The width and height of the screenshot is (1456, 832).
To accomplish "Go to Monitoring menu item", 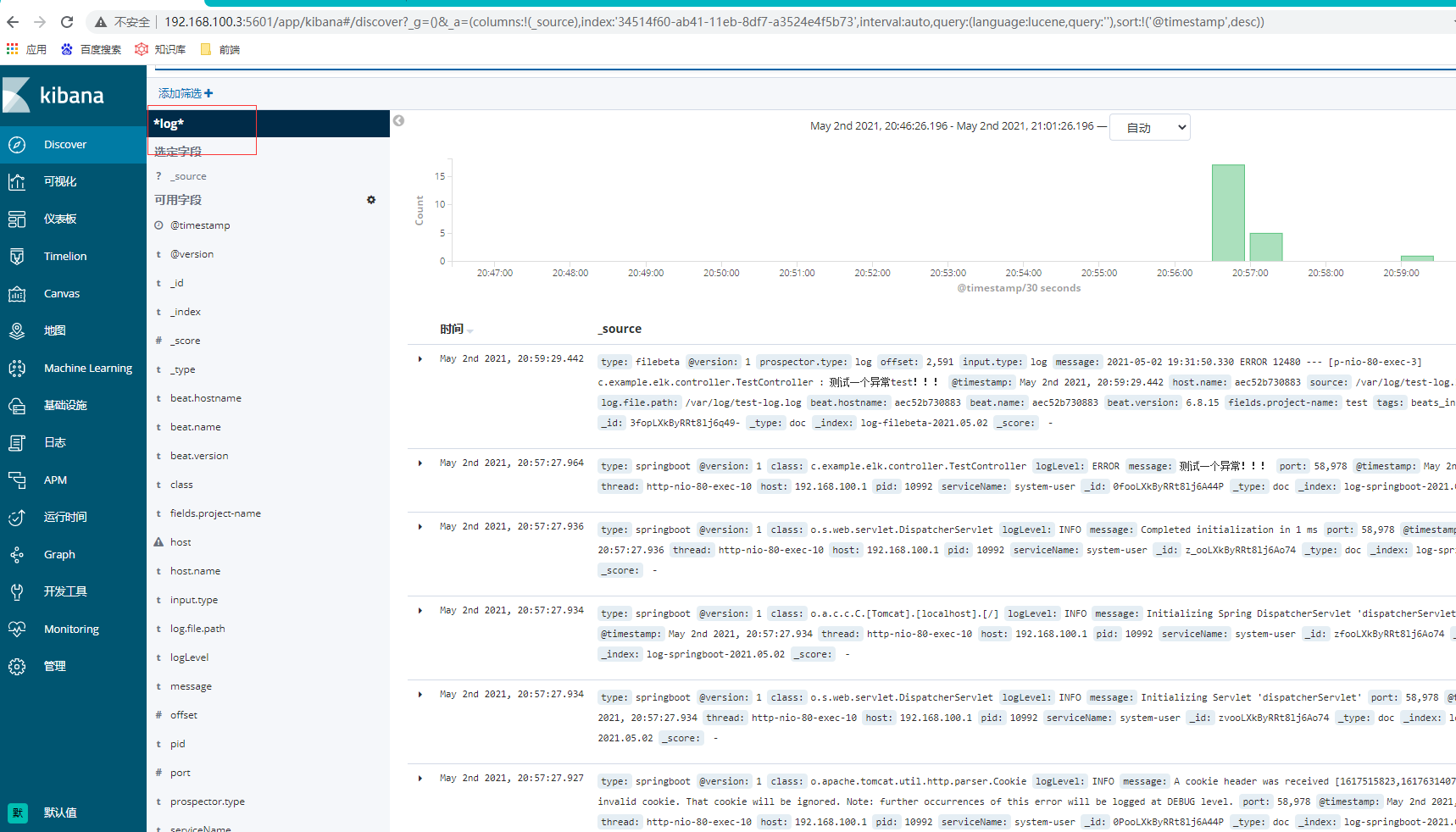I will click(71, 630).
